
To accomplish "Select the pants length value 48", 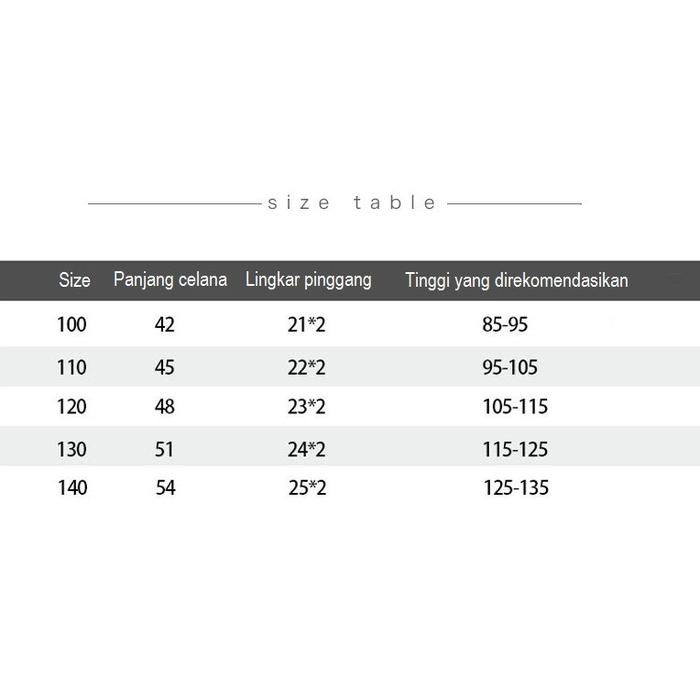I will coord(165,407).
